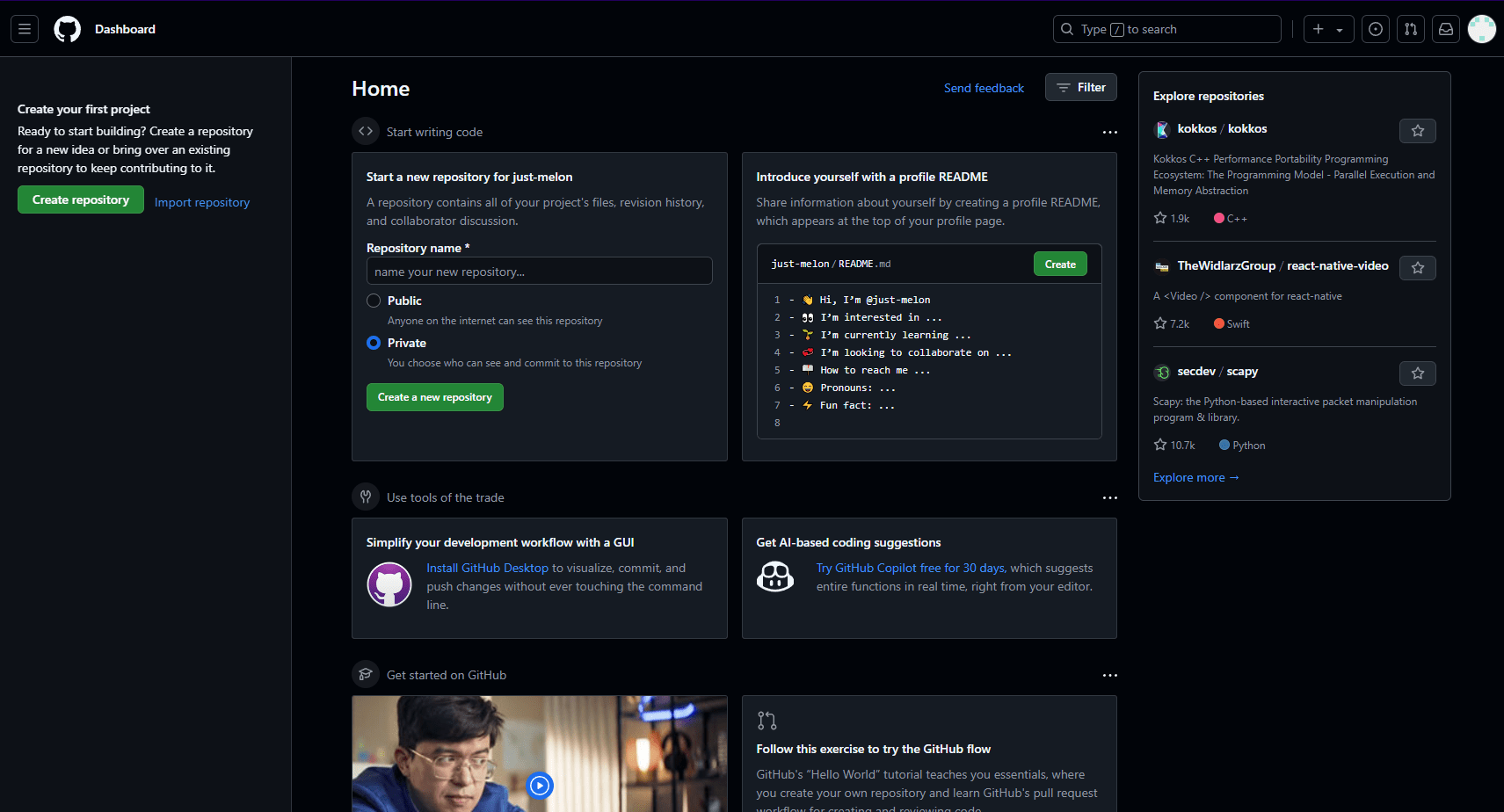Click the C++ language label for kokkos

[1231, 218]
